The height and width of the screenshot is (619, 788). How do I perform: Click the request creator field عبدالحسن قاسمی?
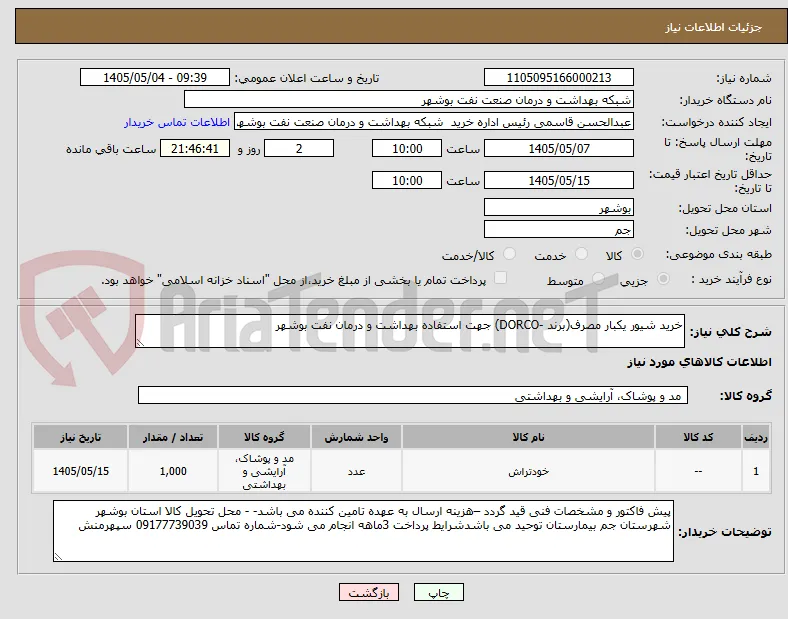(x=434, y=122)
